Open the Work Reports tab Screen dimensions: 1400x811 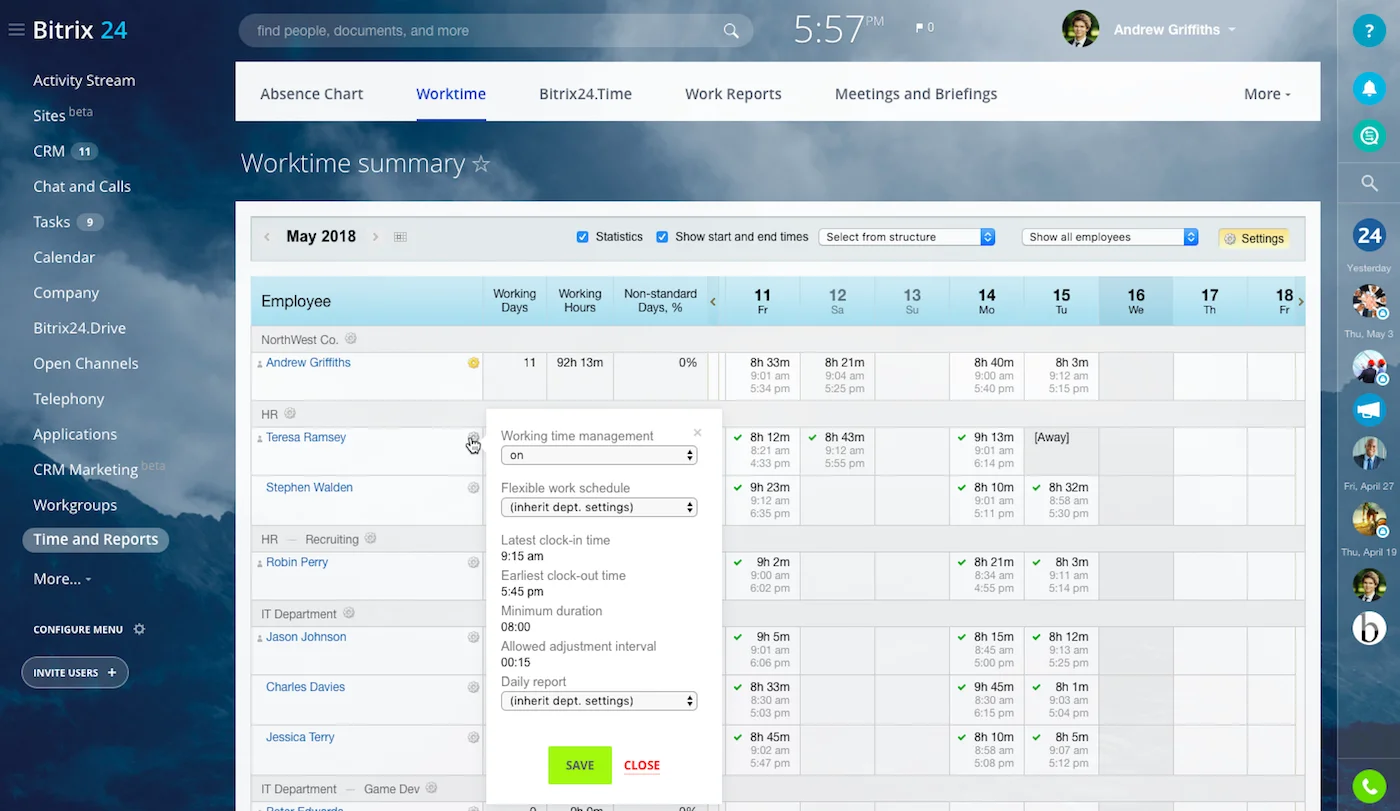[733, 94]
